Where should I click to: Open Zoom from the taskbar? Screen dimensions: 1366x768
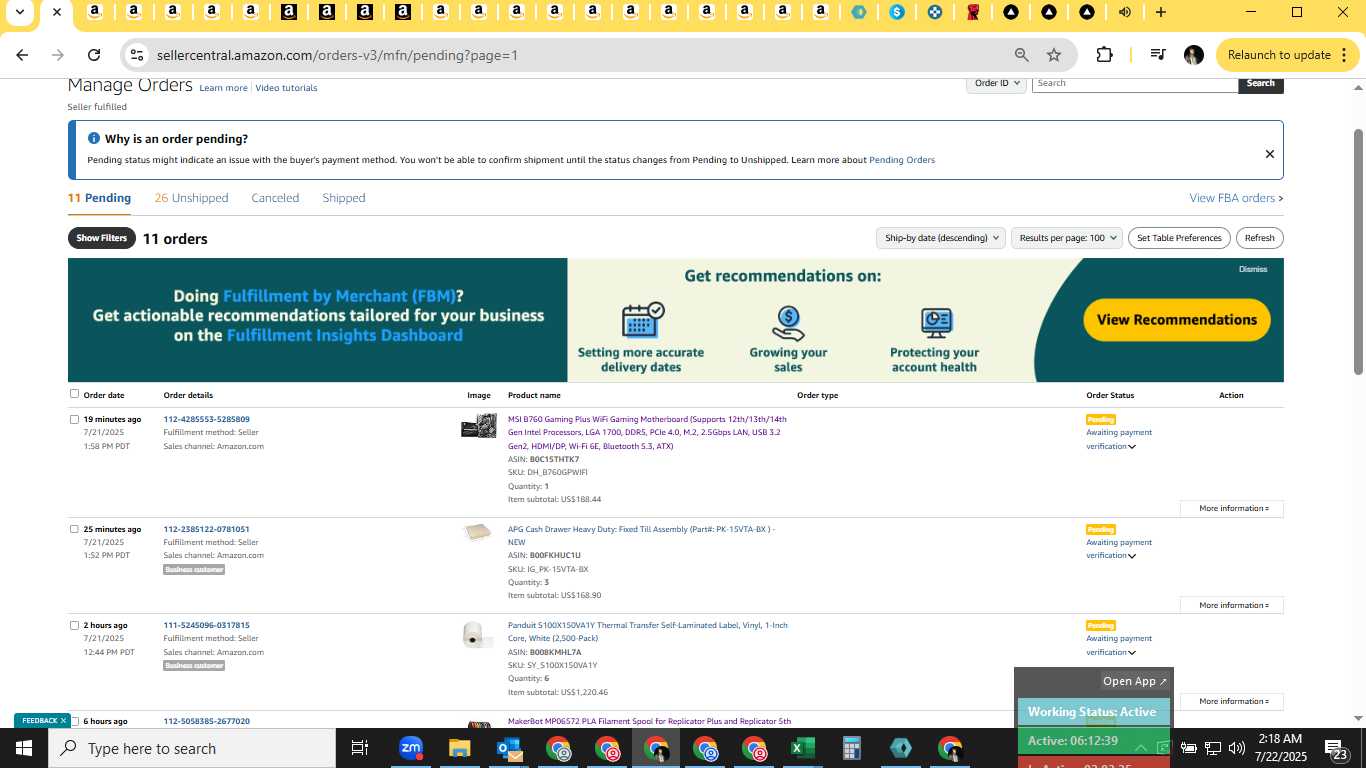click(x=410, y=748)
